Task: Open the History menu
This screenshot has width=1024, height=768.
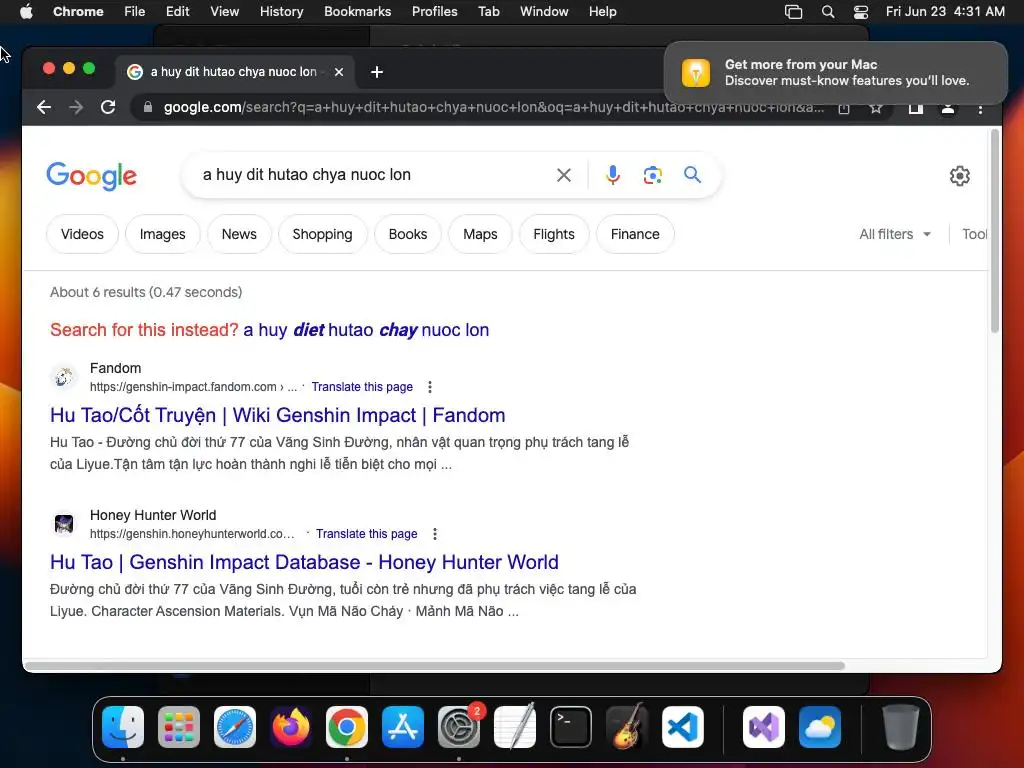Action: (x=281, y=12)
